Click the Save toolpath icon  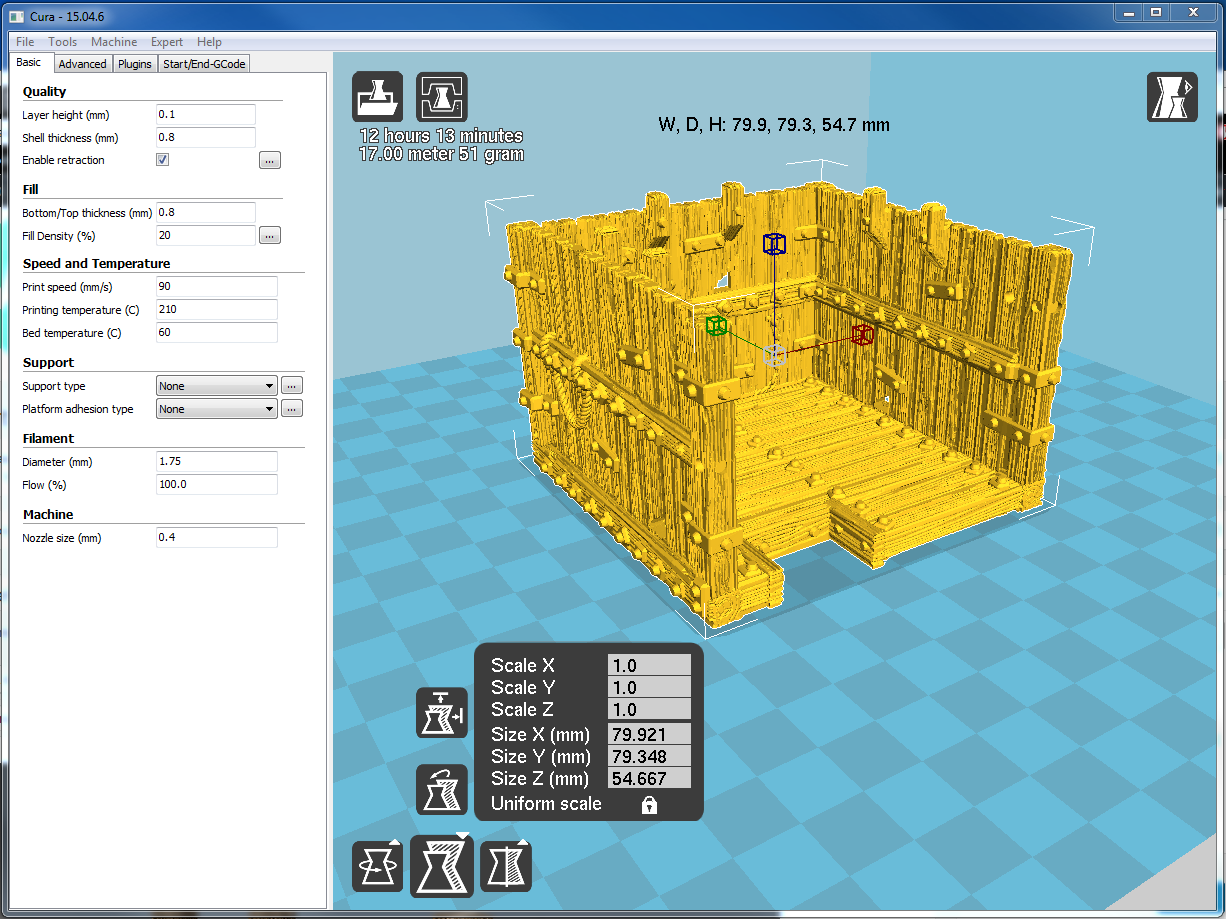(441, 97)
